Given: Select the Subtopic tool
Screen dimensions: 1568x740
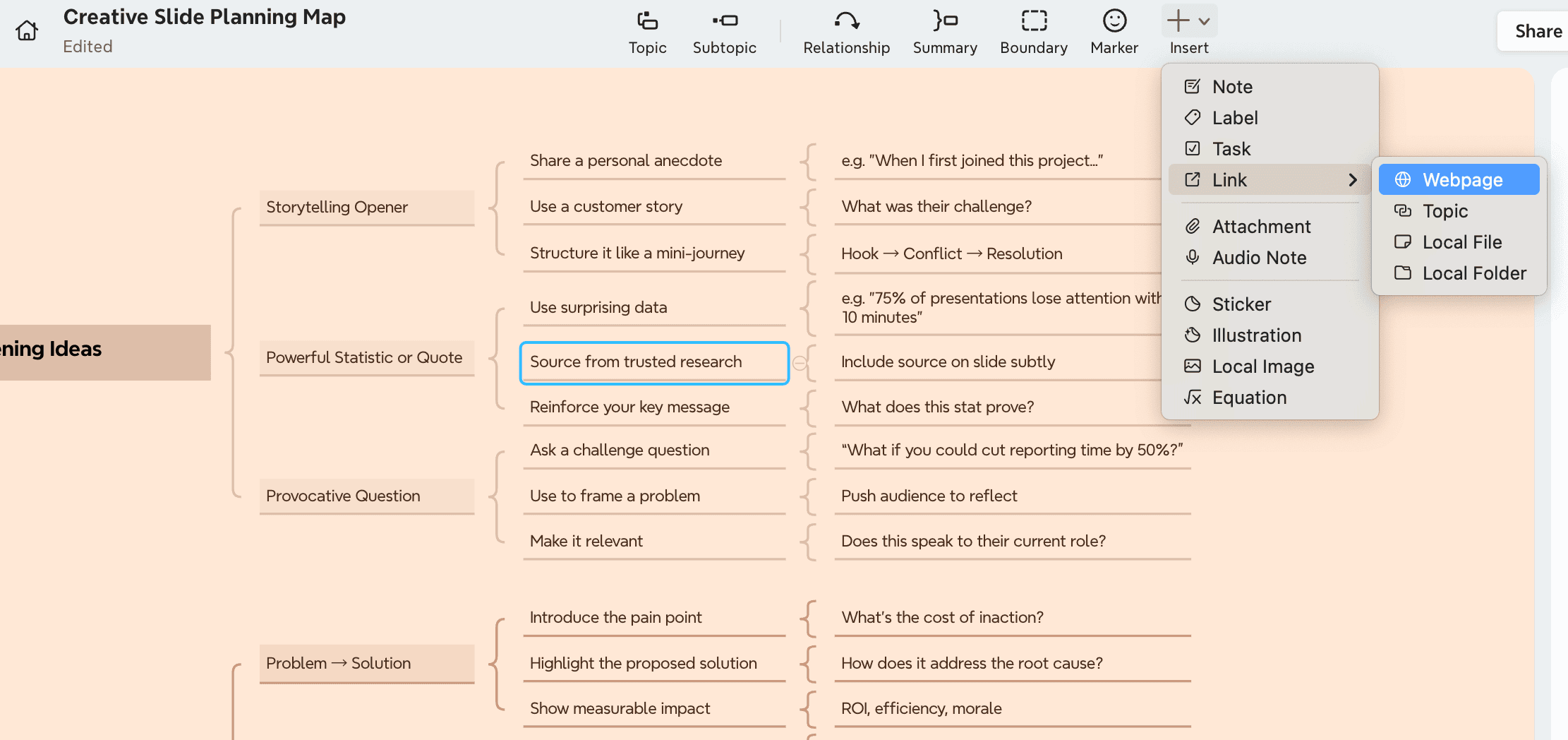Looking at the screenshot, I should tap(724, 31).
